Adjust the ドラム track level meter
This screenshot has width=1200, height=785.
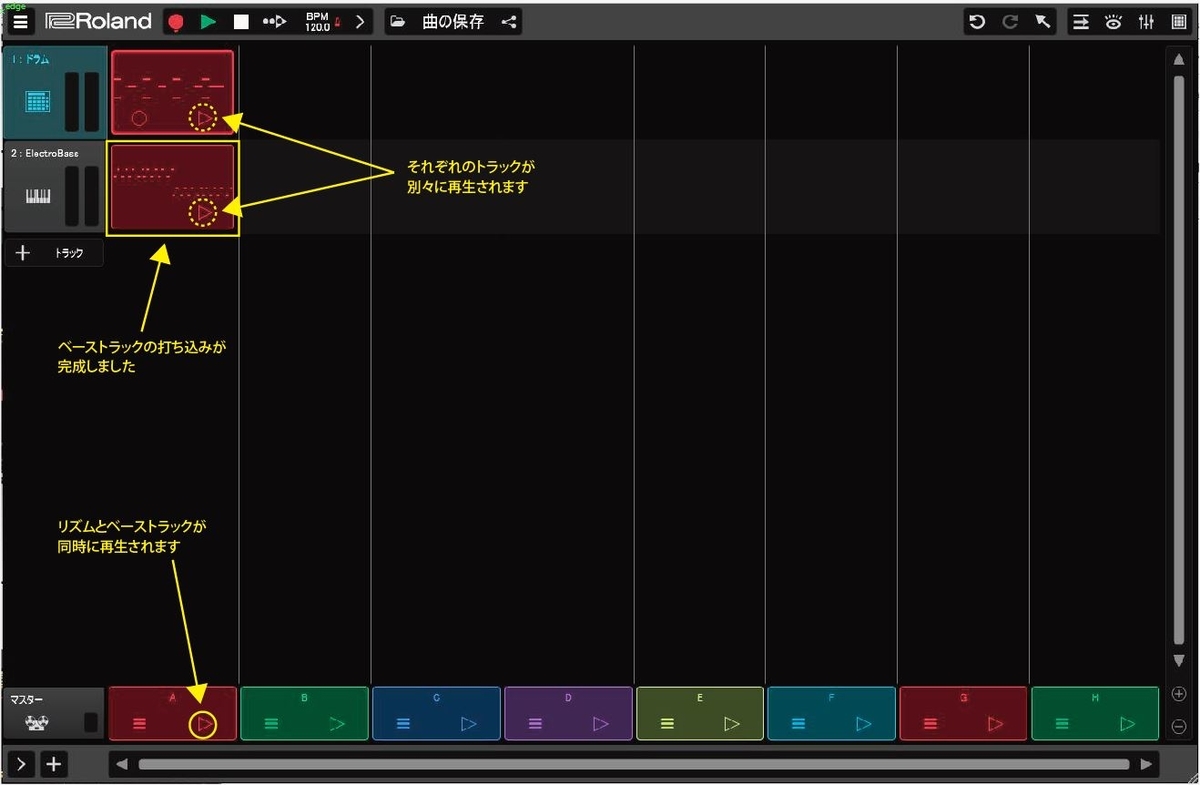tap(82, 100)
